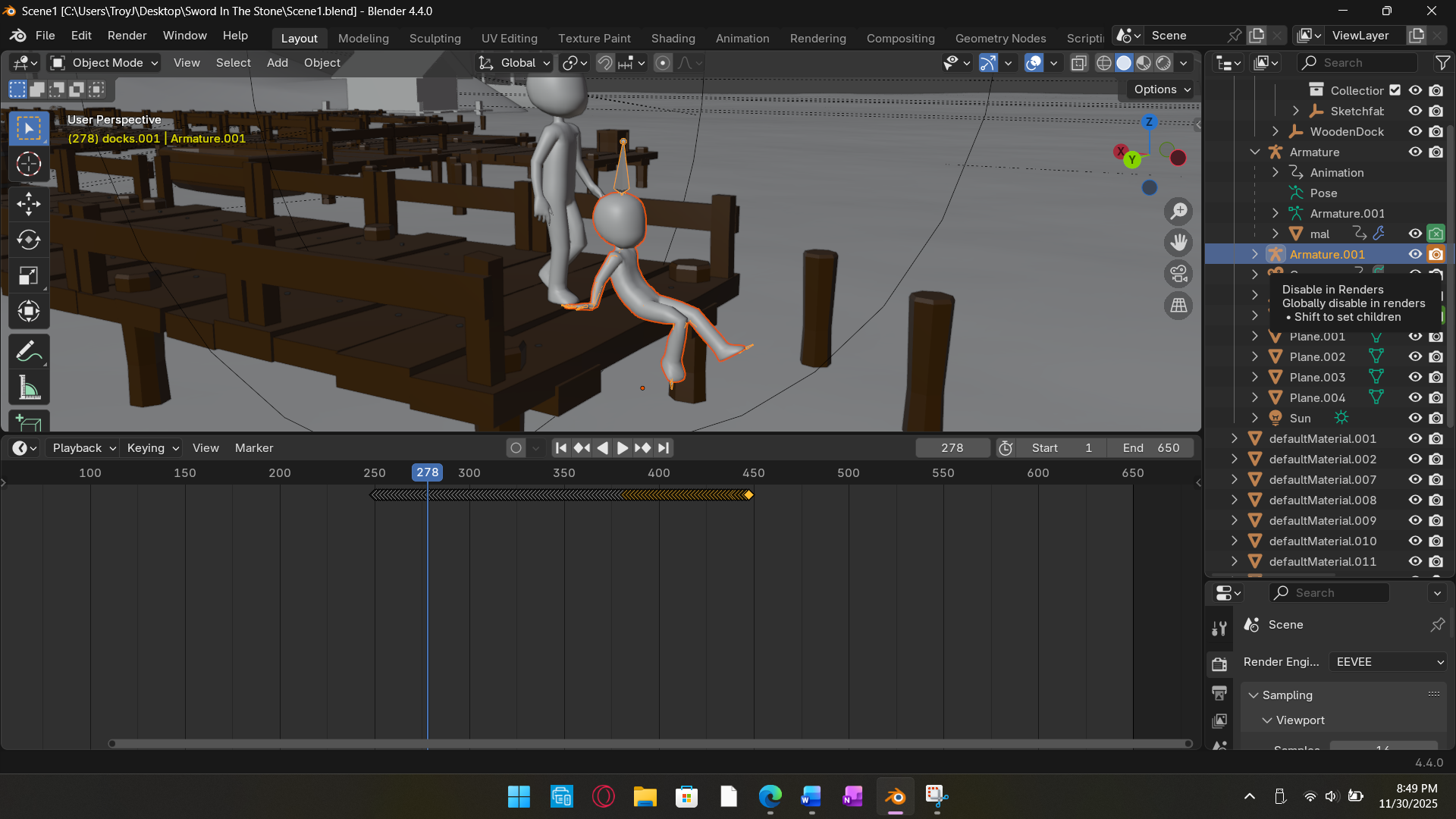Toggle proportional editing
This screenshot has width=1456, height=819.
(663, 63)
